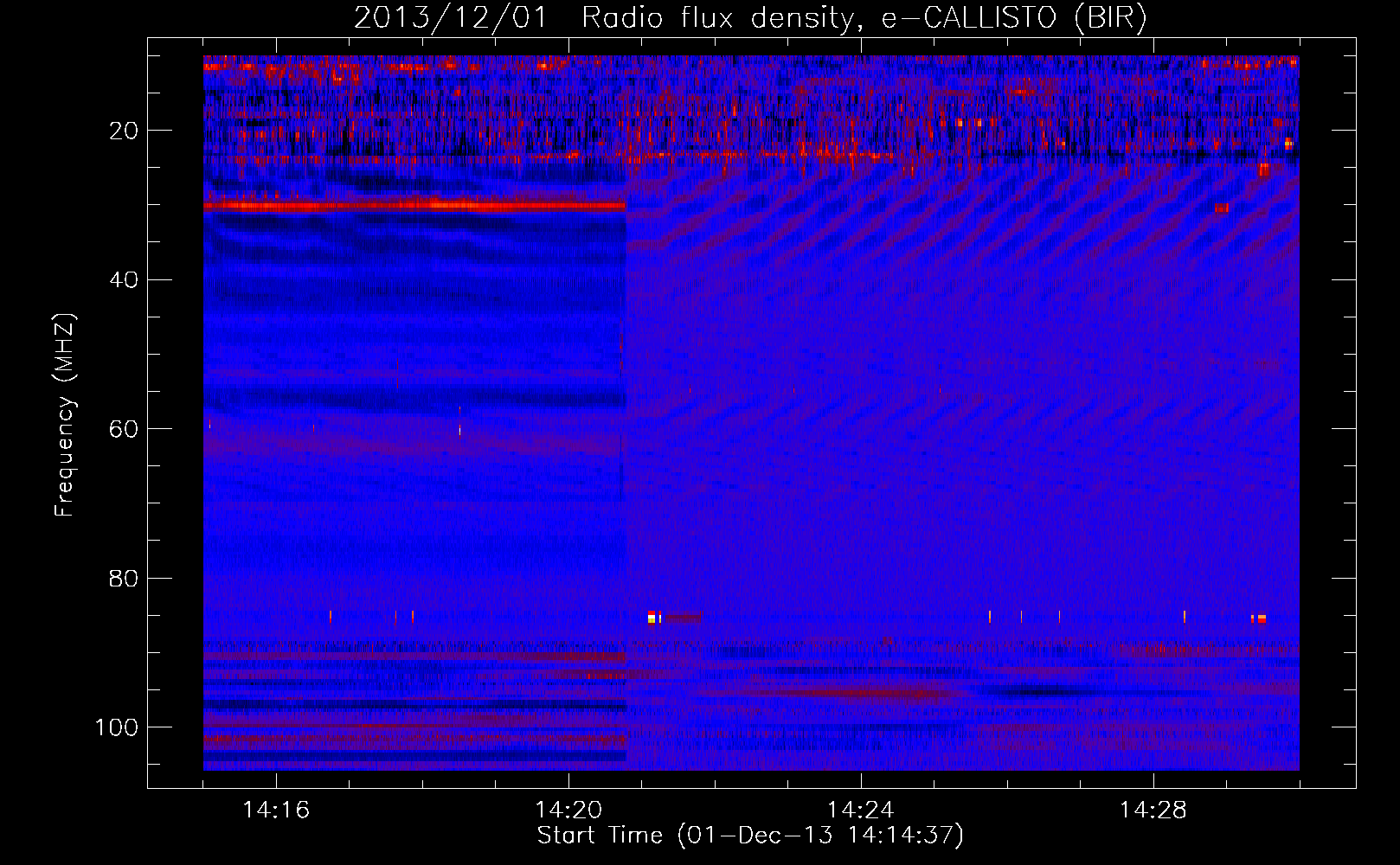The width and height of the screenshot is (1400, 865).
Task: Click the white-yellow burst near 85 MHz after 14:21
Action: (x=654, y=617)
